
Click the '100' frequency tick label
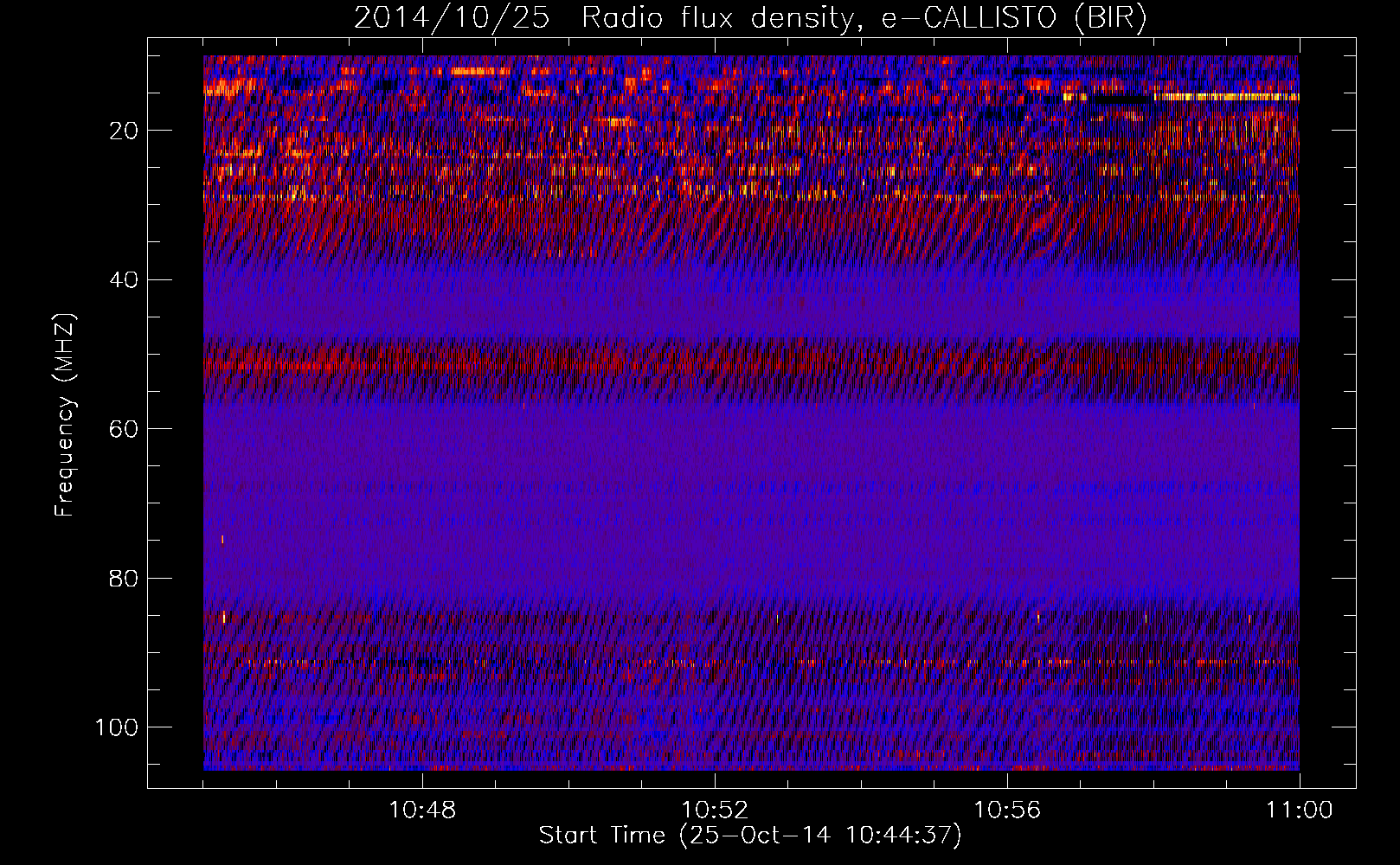tap(117, 727)
